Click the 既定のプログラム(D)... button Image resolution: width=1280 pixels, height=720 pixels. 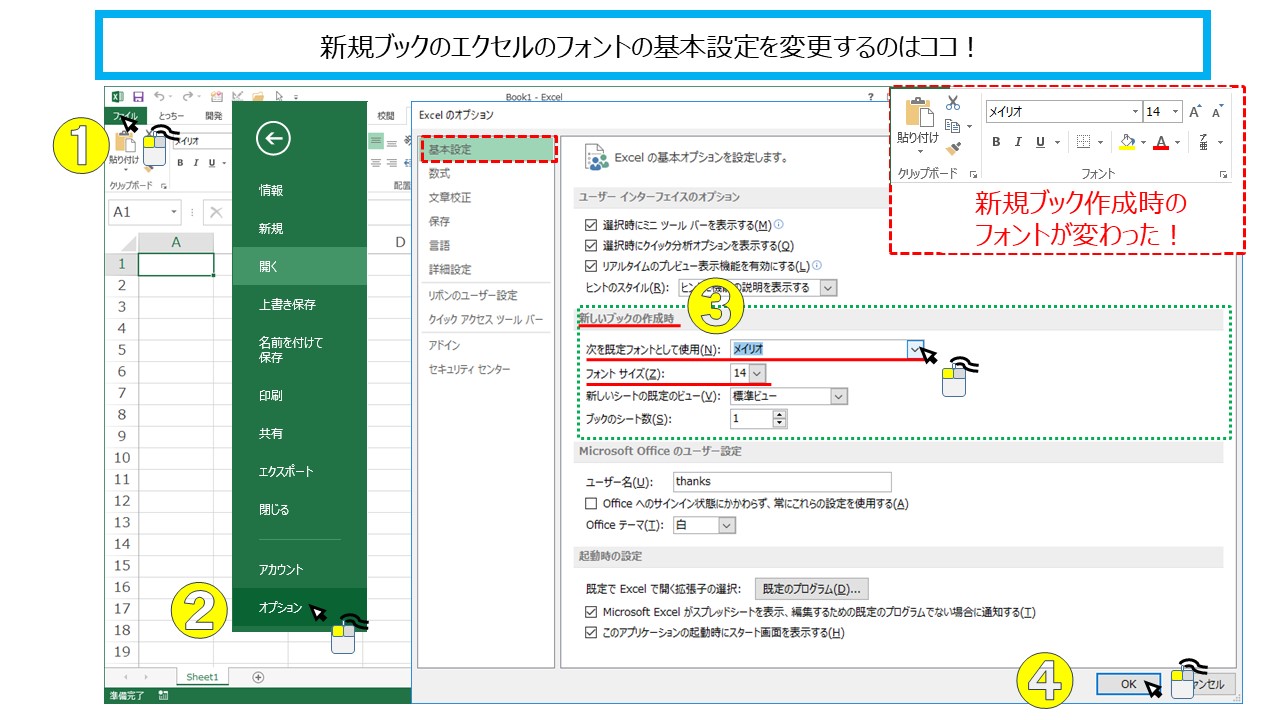810,589
